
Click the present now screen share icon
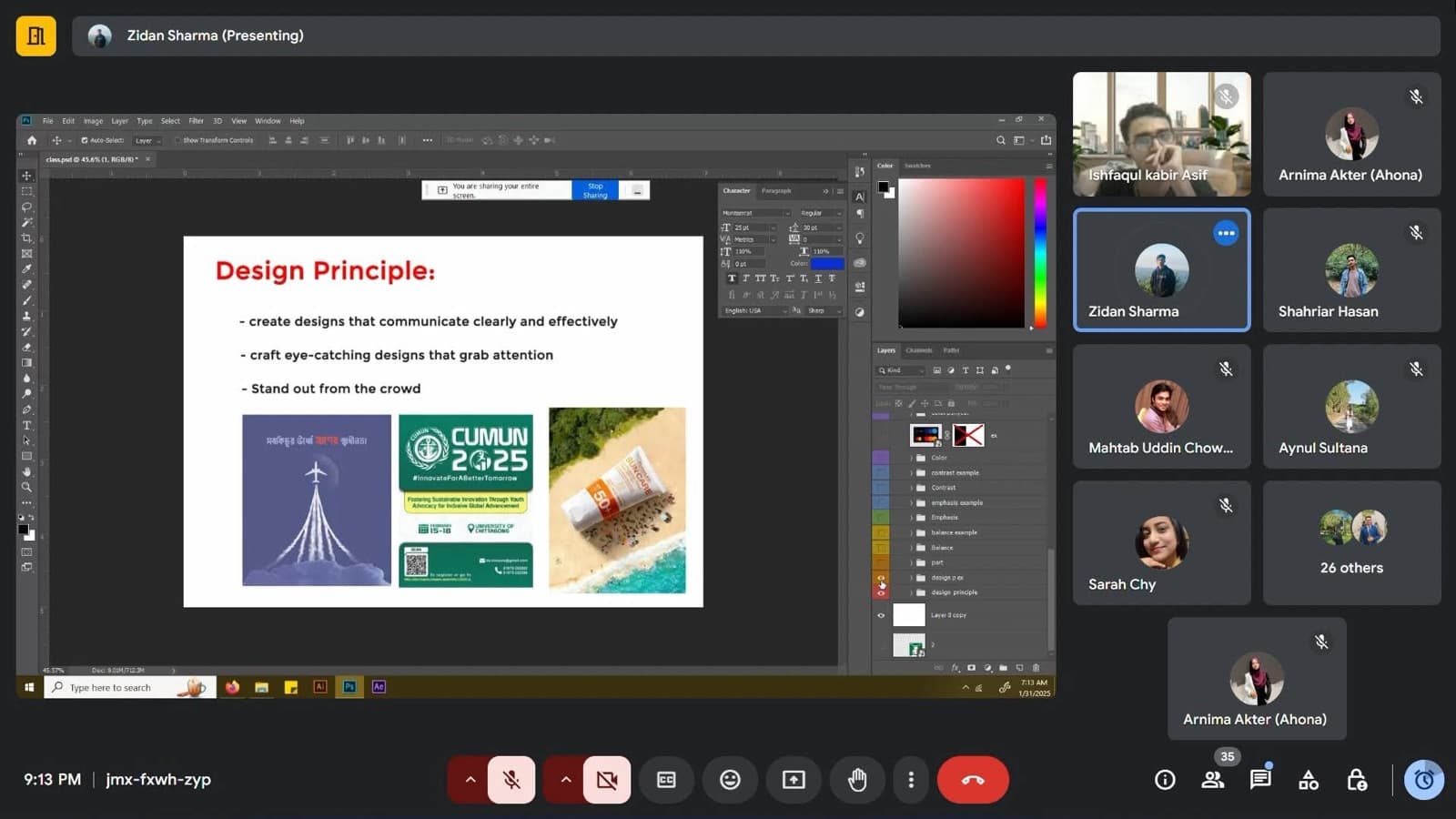click(794, 780)
